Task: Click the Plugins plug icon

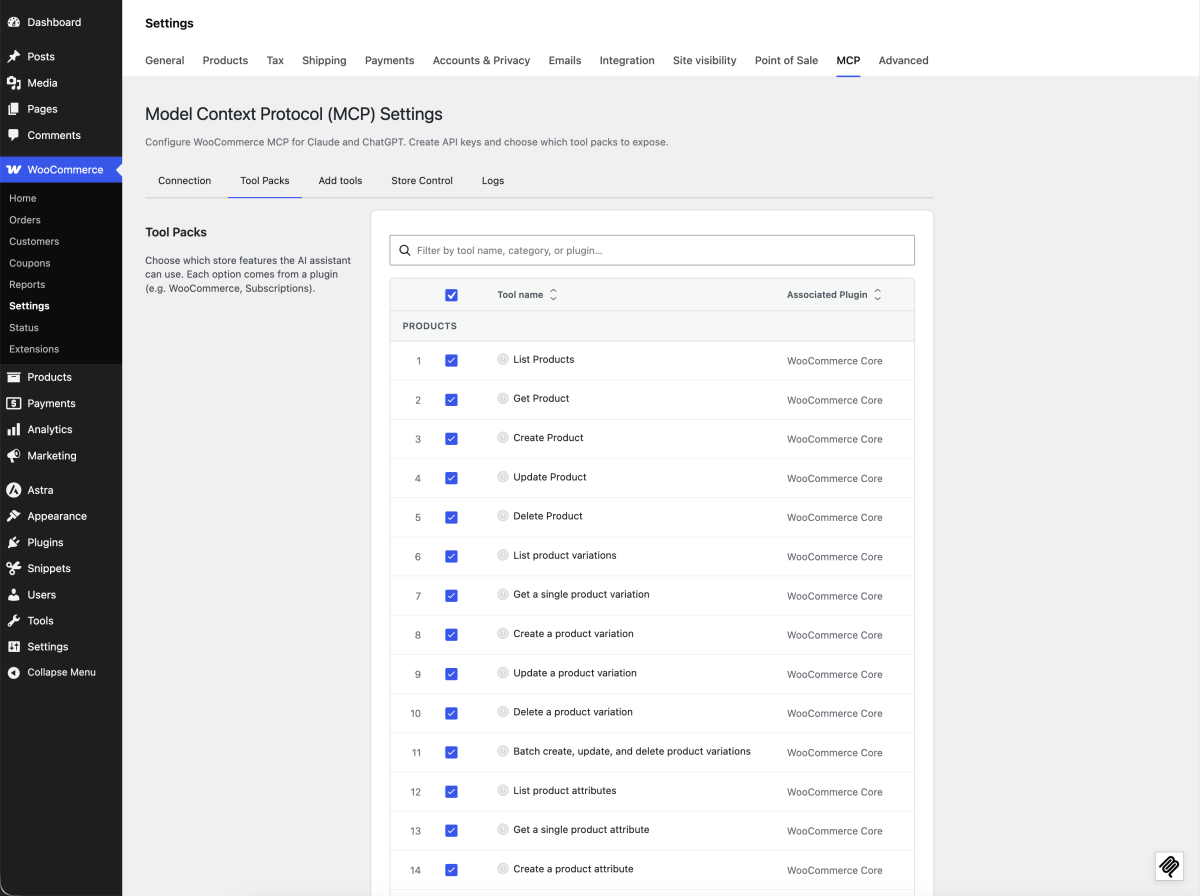Action: 14,542
